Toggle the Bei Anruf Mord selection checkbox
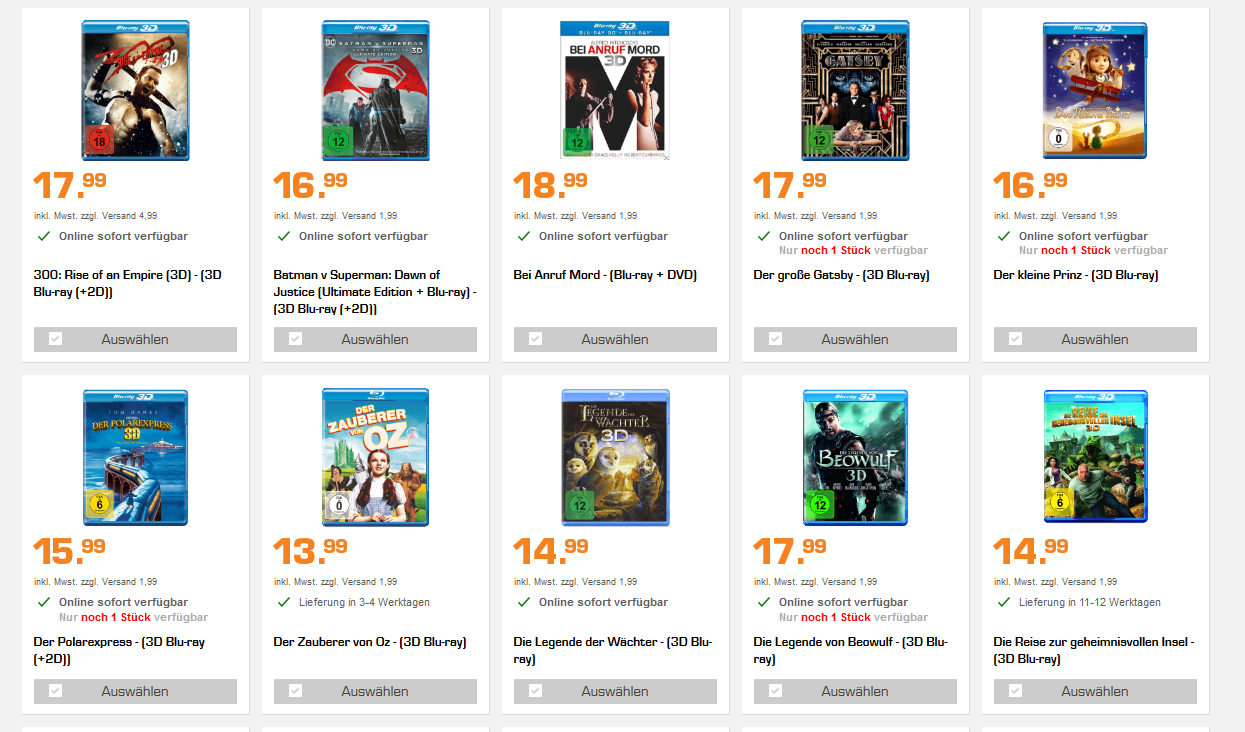 (535, 339)
